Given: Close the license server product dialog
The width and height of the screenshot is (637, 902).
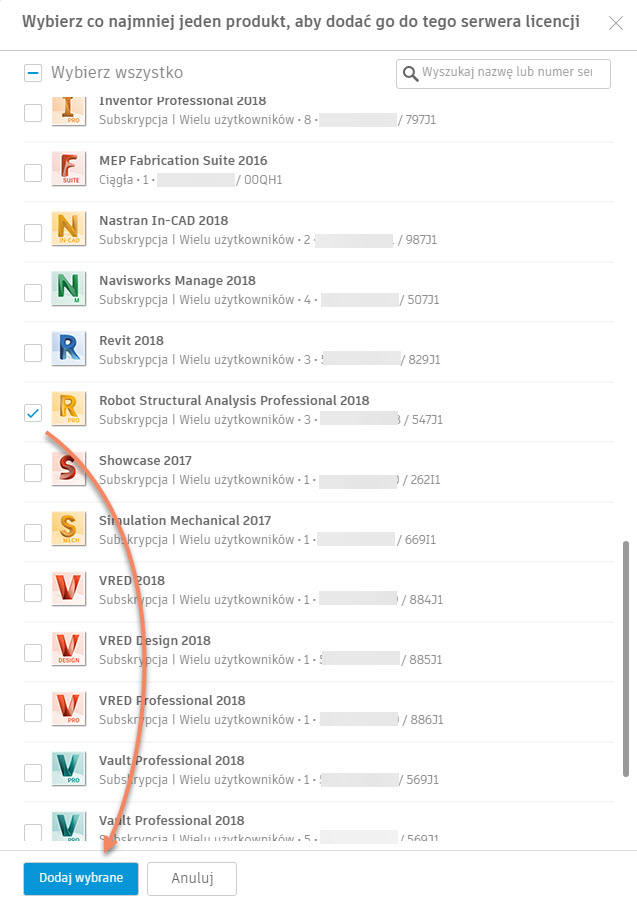Looking at the screenshot, I should click(x=615, y=23).
